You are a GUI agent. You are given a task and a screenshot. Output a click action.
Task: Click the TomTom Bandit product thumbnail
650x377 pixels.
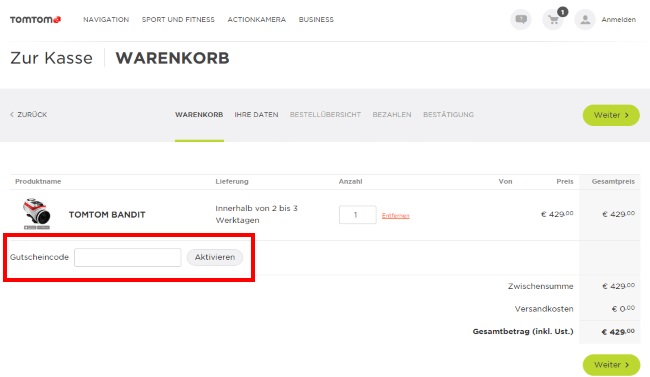[x=36, y=214]
